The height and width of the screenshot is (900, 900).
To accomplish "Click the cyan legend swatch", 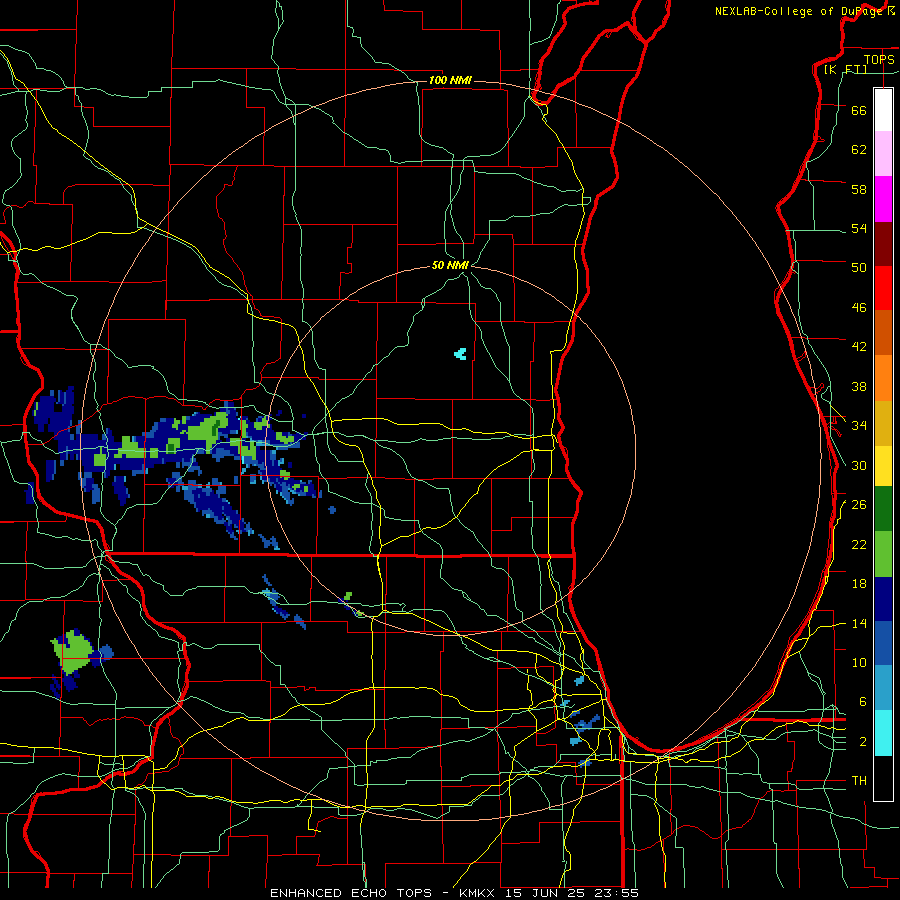I will pos(883,733).
